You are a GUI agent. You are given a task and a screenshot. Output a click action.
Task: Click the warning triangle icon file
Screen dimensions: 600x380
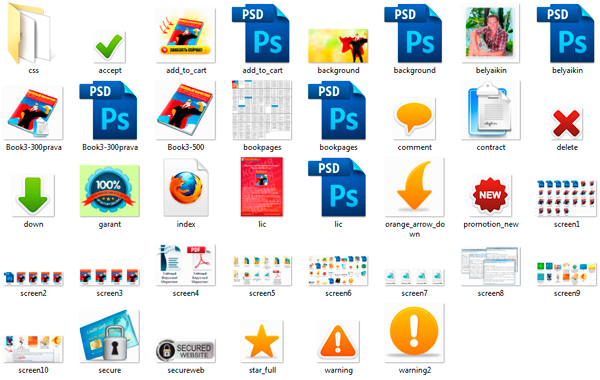[338, 341]
